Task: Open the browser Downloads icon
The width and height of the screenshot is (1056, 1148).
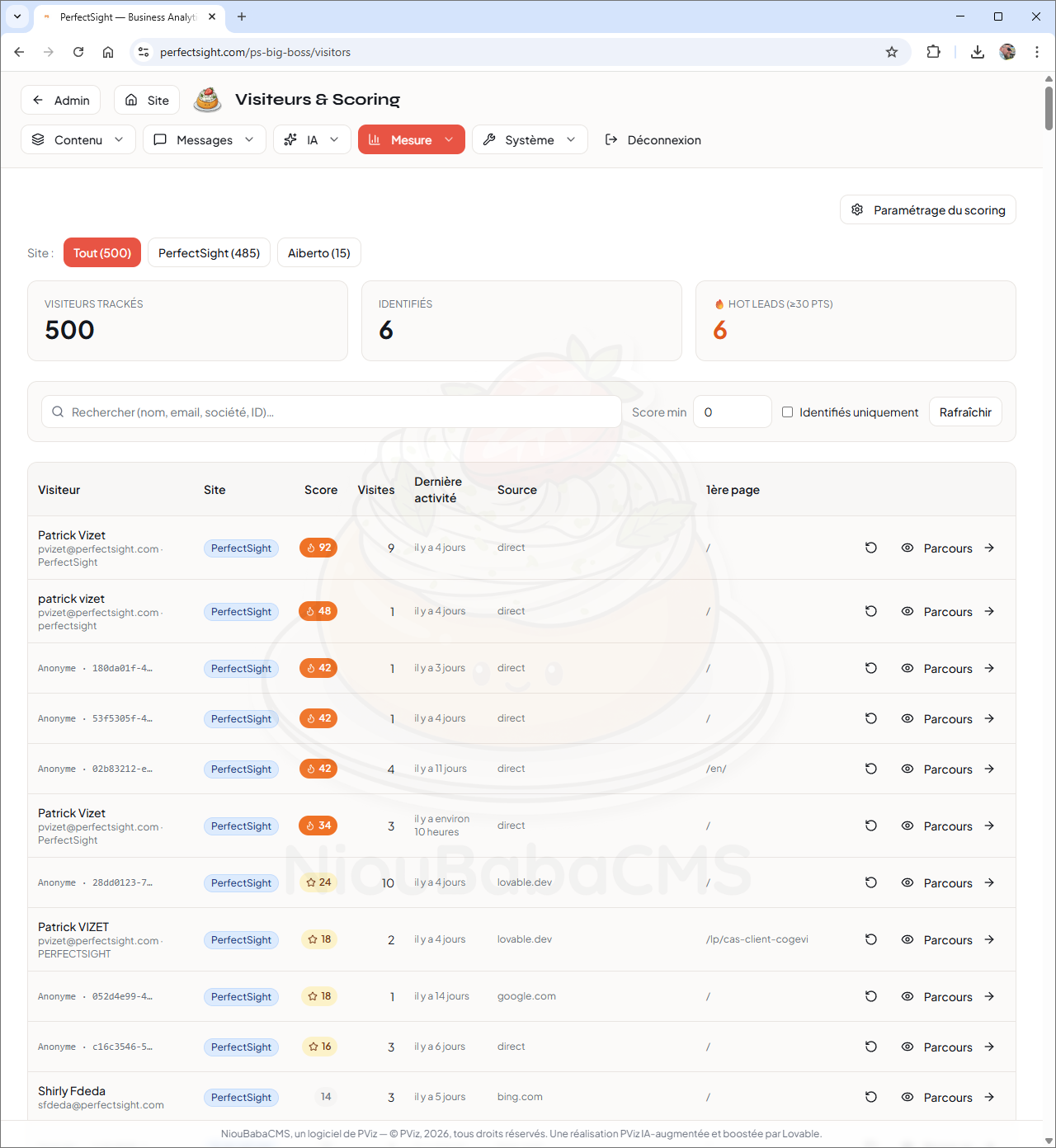Action: click(x=978, y=52)
